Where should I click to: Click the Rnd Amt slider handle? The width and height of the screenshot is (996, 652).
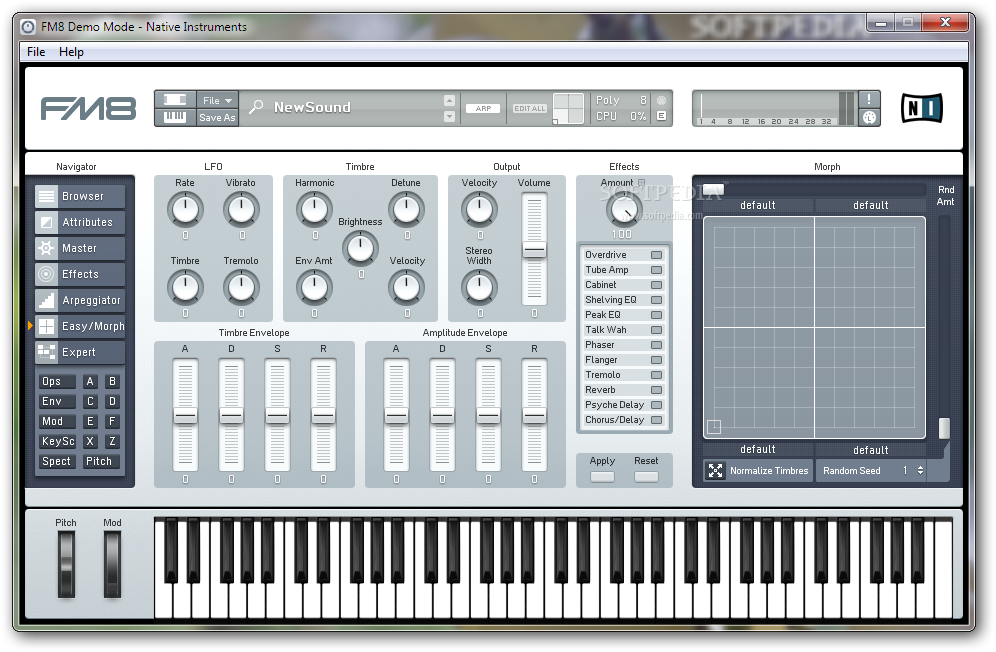coord(945,428)
